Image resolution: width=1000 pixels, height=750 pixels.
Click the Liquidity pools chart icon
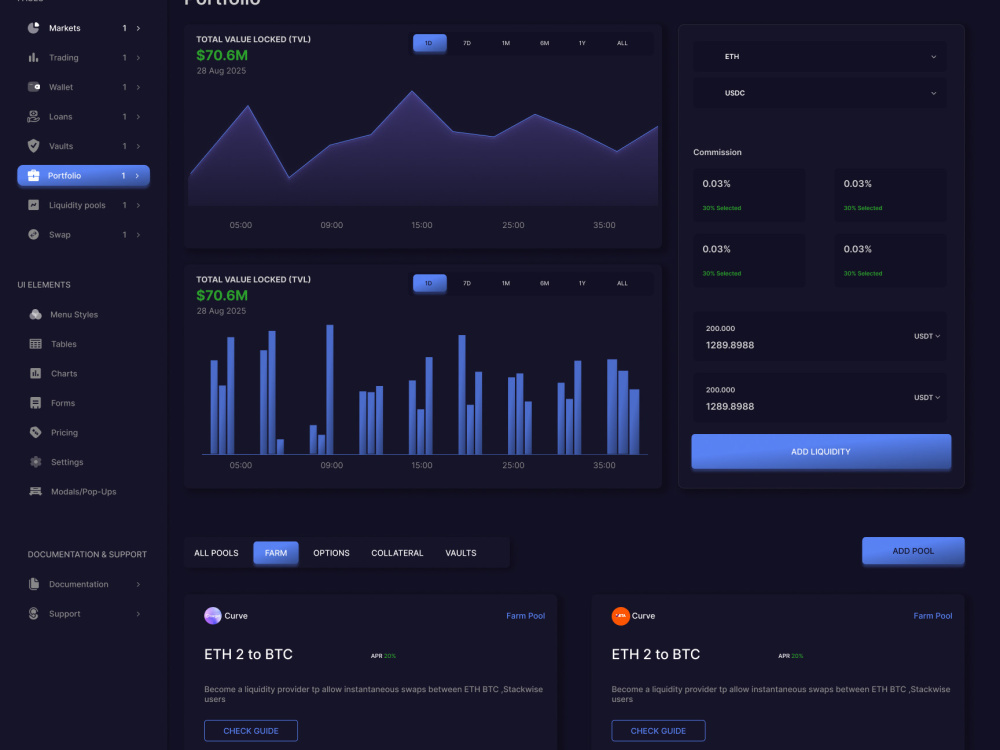click(33, 205)
